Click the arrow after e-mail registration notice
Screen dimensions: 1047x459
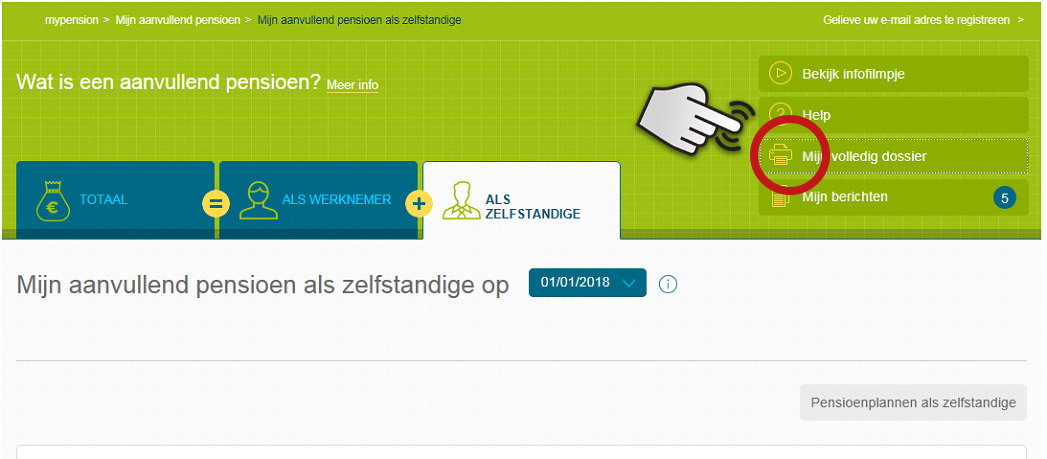click(x=1020, y=20)
